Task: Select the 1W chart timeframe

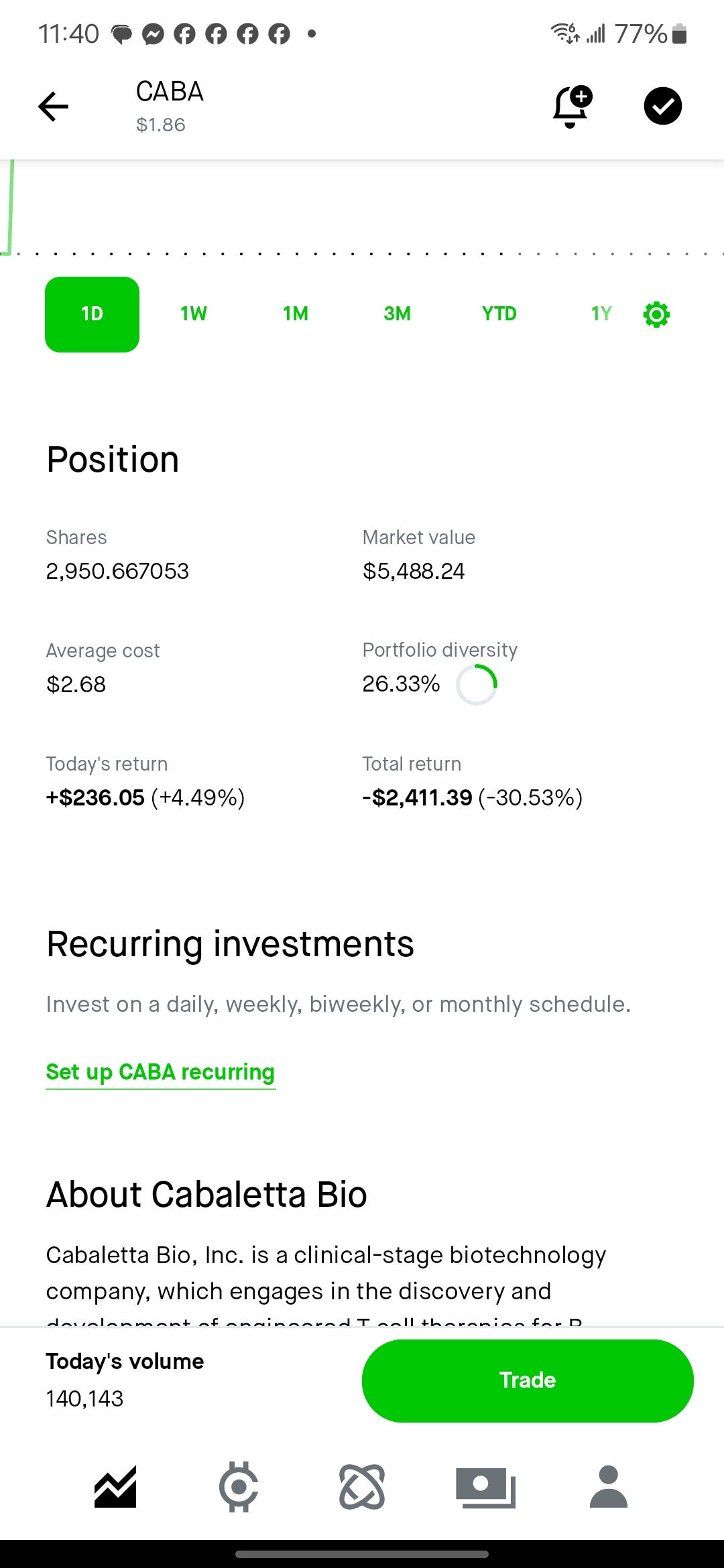Action: click(192, 314)
